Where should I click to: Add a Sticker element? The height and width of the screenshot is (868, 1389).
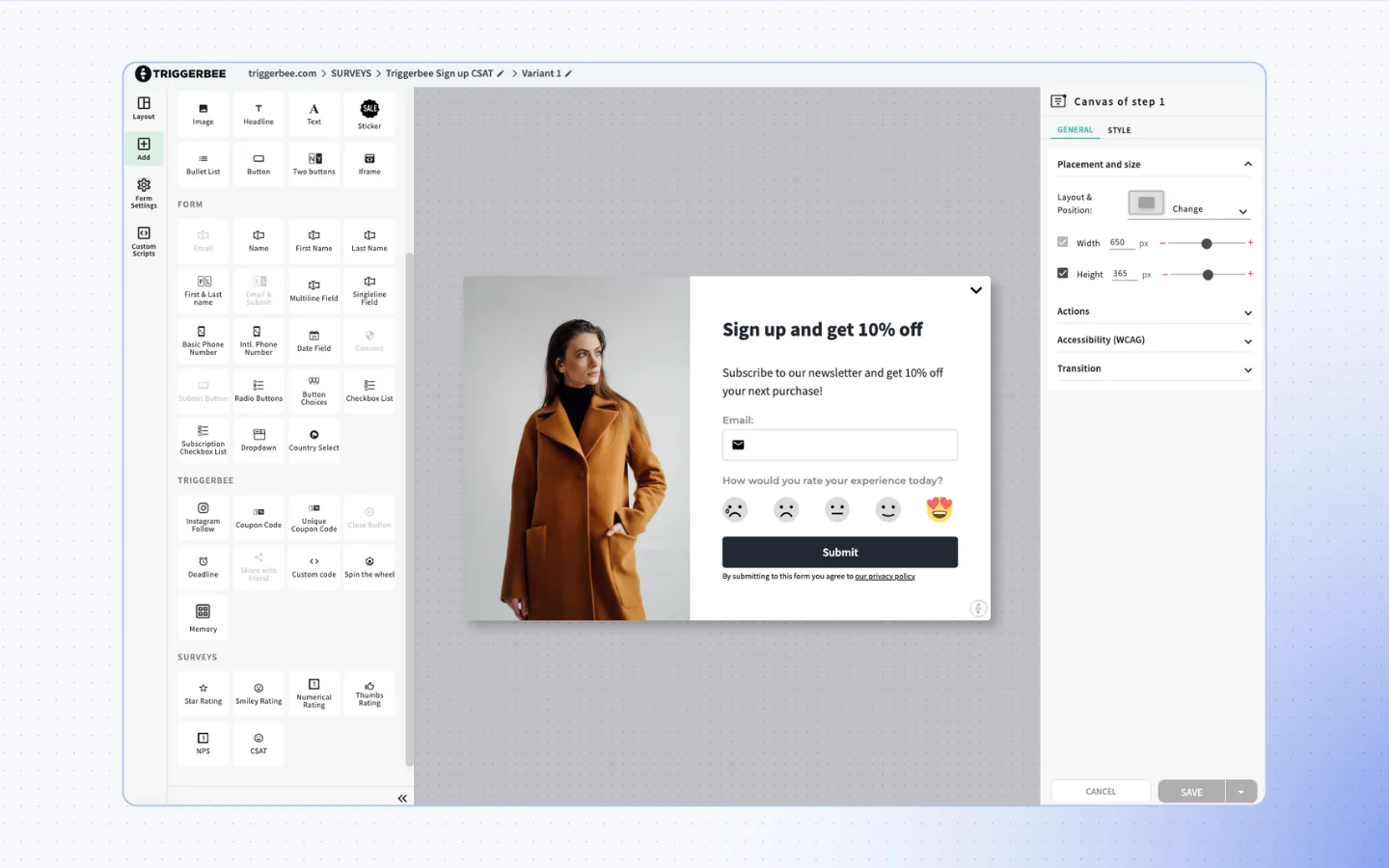click(369, 114)
